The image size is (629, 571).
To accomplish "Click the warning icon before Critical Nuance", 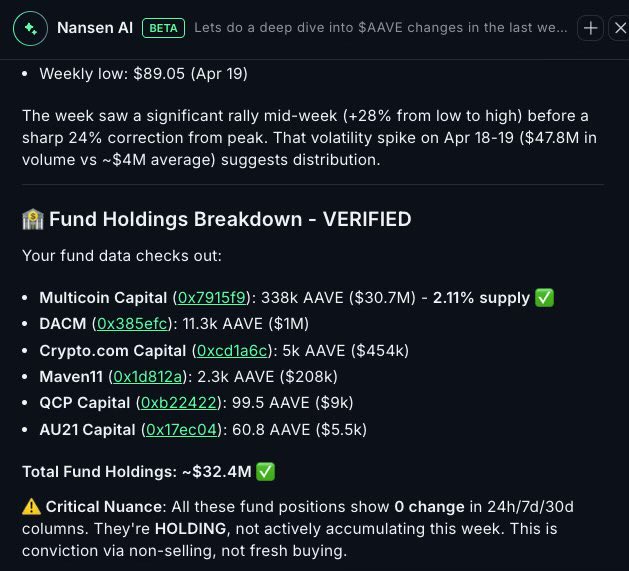I will pos(31,508).
